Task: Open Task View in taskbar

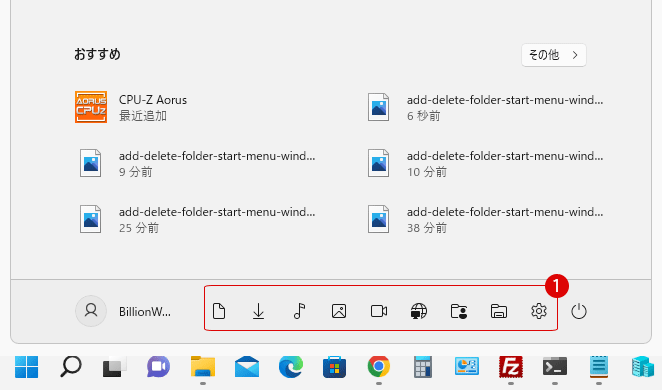Action: click(114, 367)
